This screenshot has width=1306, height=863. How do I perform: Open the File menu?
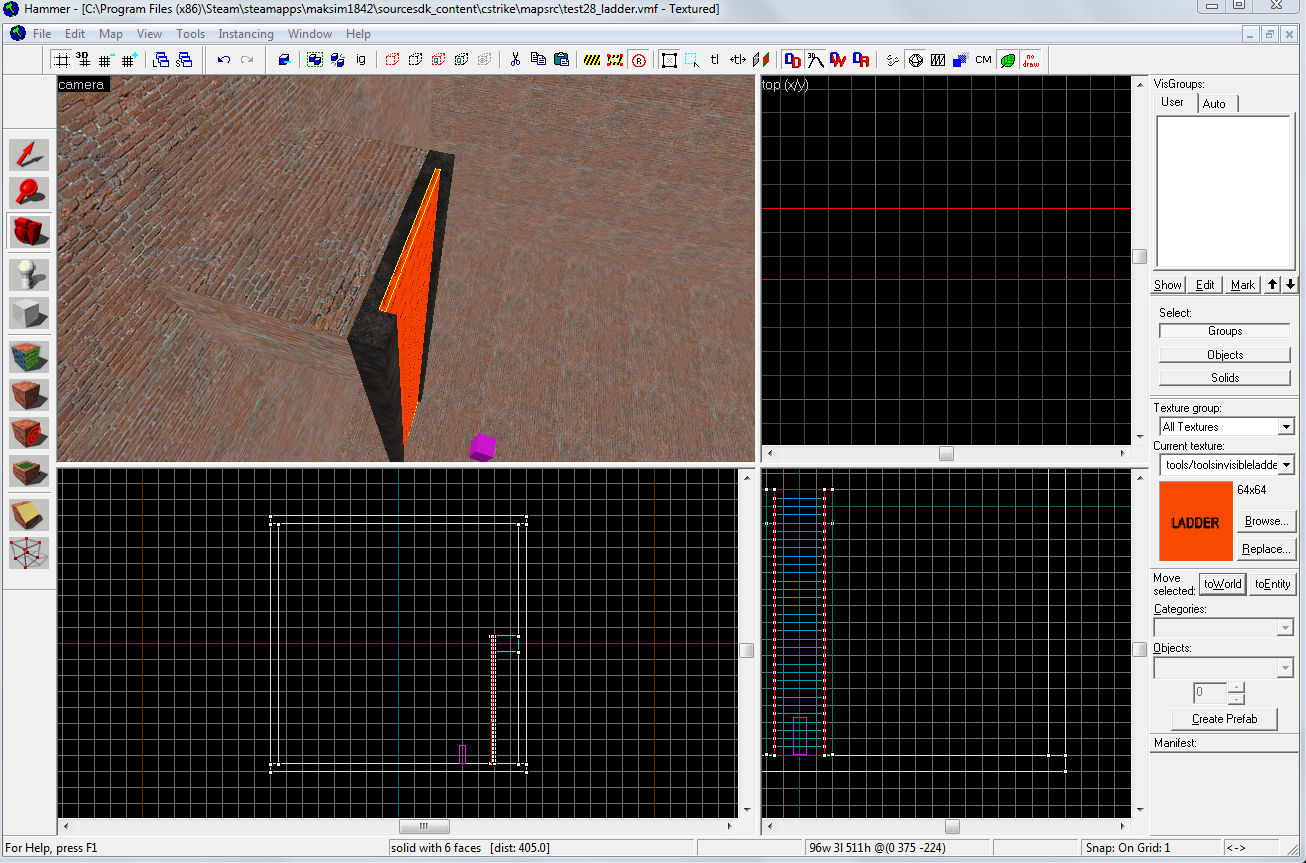tap(42, 34)
